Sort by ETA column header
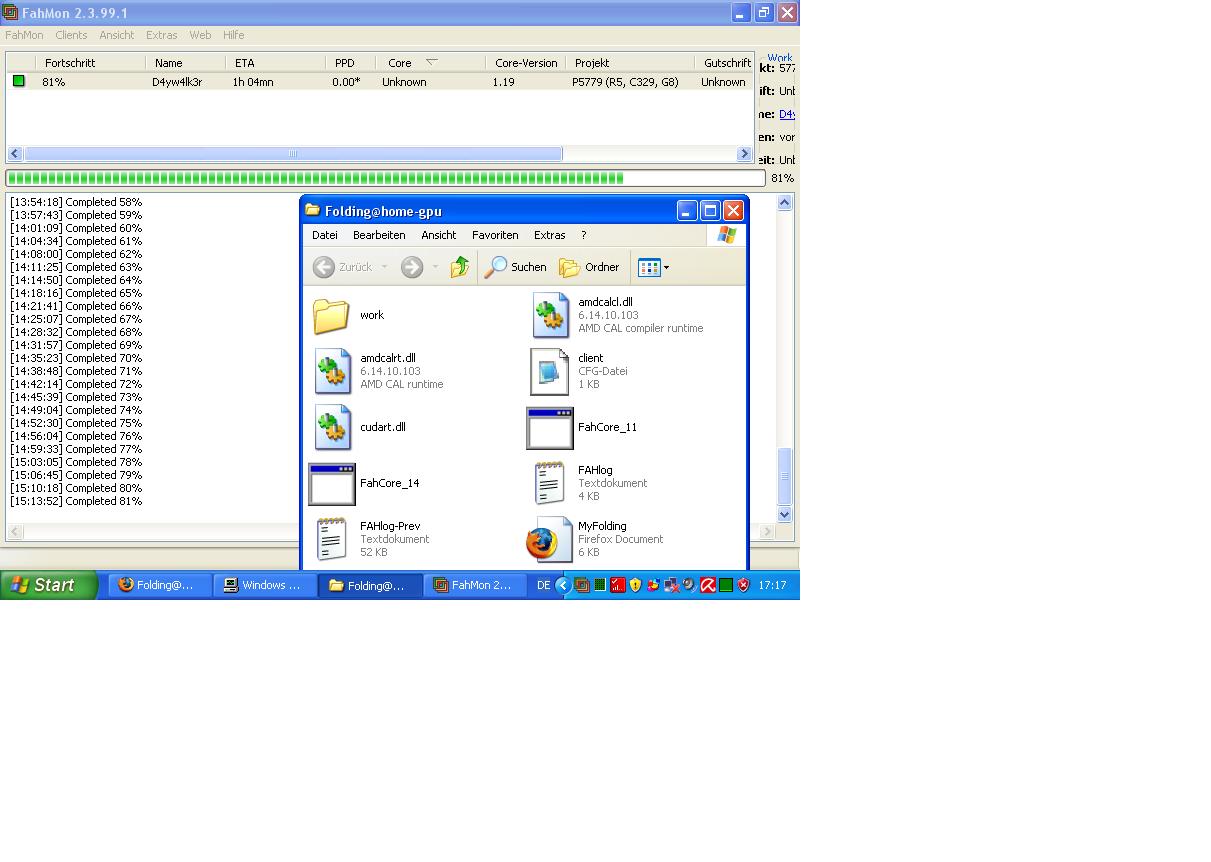The width and height of the screenshot is (1211, 862). (x=278, y=62)
